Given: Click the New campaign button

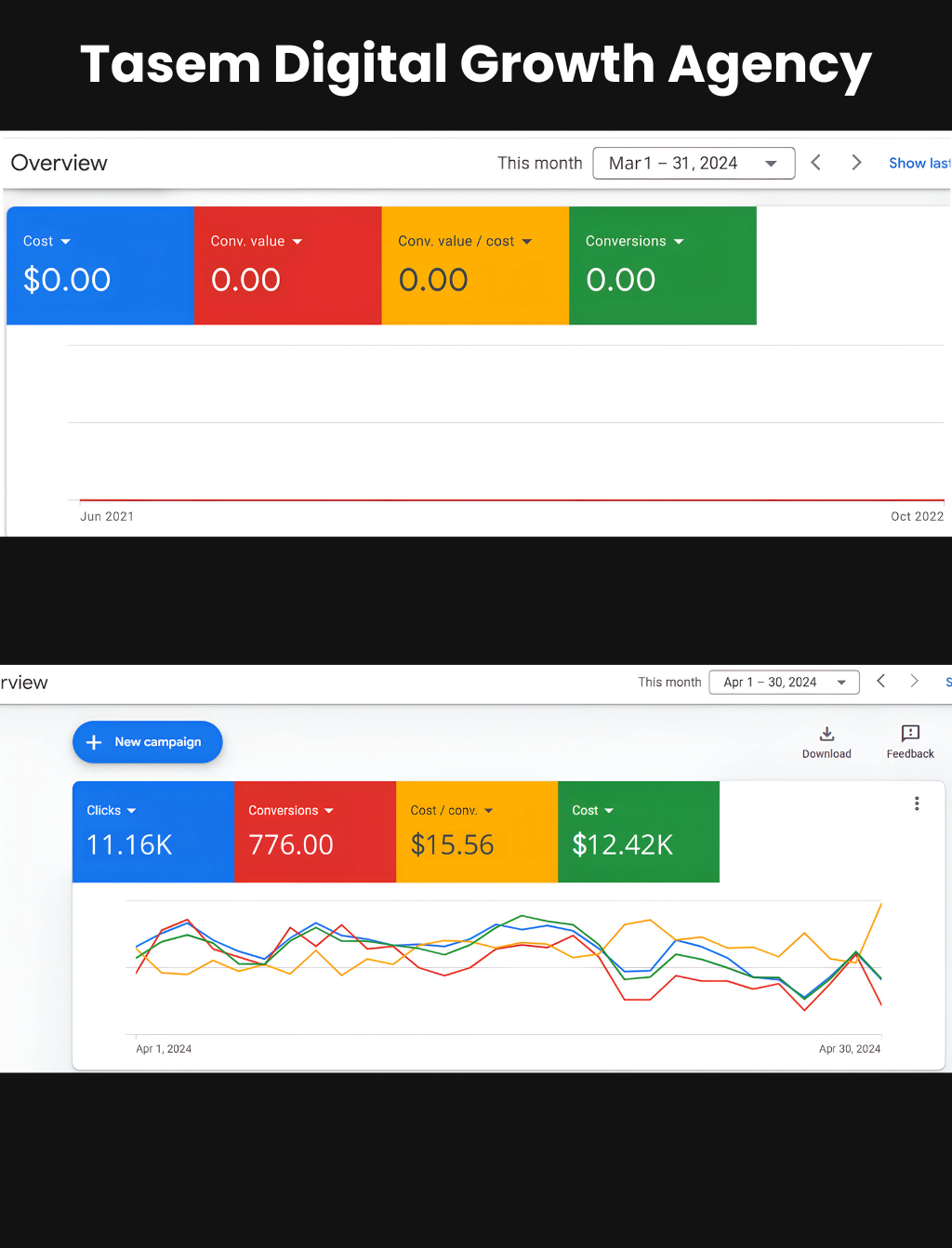Looking at the screenshot, I should [148, 742].
